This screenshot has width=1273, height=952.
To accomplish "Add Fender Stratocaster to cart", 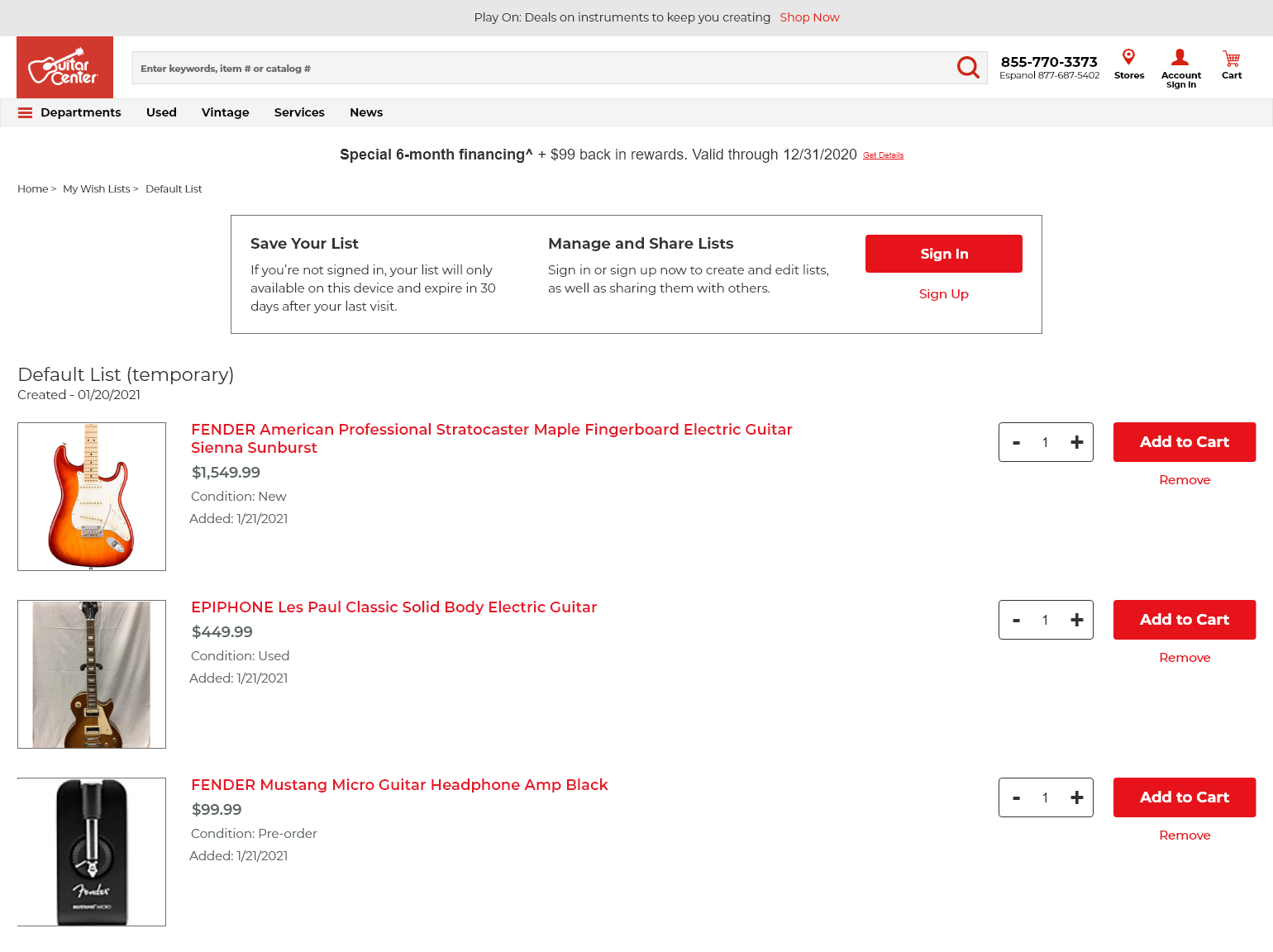I will (1185, 442).
